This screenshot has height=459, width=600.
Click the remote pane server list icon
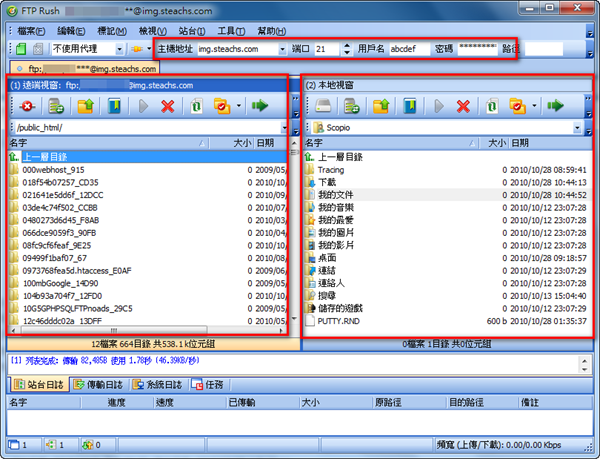56,106
